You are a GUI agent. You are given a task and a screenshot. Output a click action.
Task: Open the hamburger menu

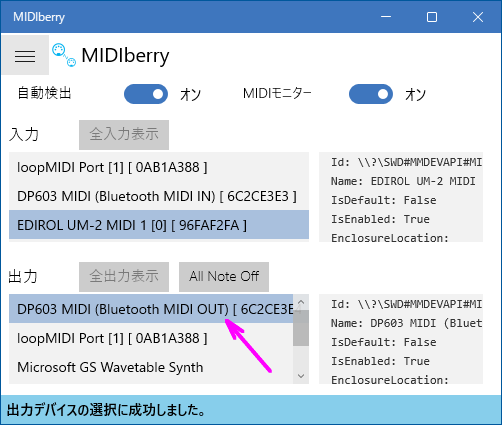(x=25, y=55)
